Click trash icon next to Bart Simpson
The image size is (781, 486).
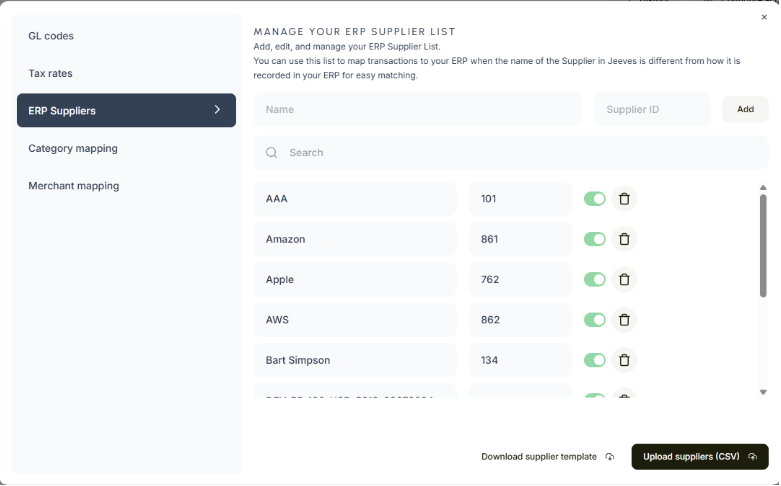624,360
